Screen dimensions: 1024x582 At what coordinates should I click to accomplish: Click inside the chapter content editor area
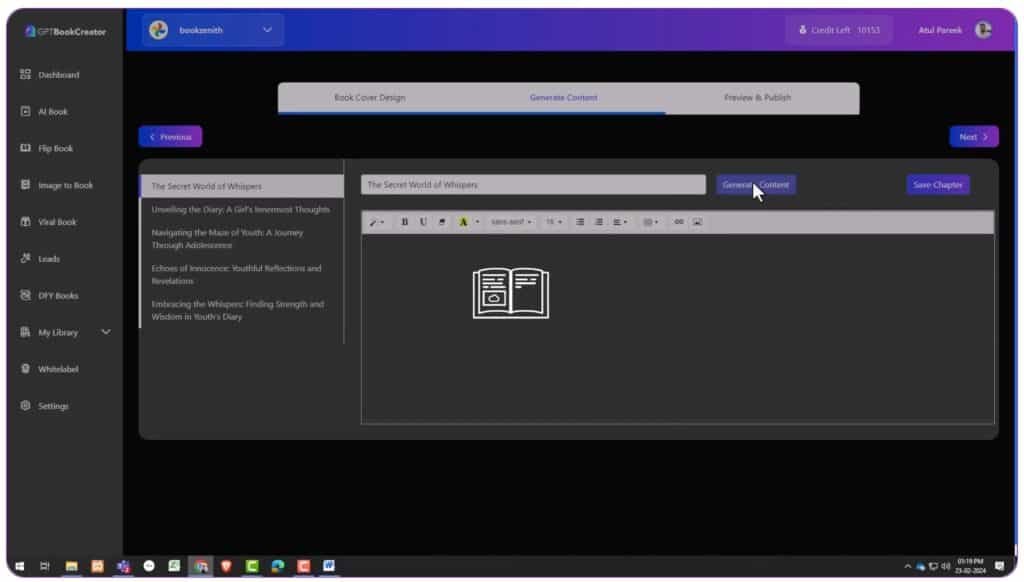[x=677, y=329]
